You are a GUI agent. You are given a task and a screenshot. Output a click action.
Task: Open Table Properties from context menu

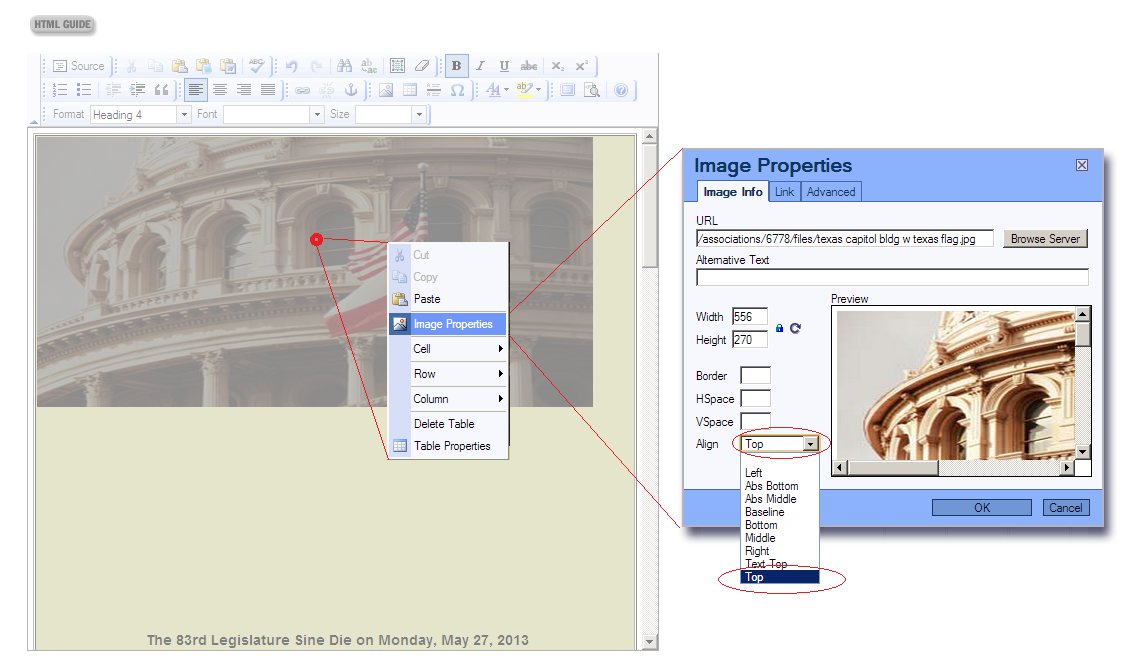(449, 446)
